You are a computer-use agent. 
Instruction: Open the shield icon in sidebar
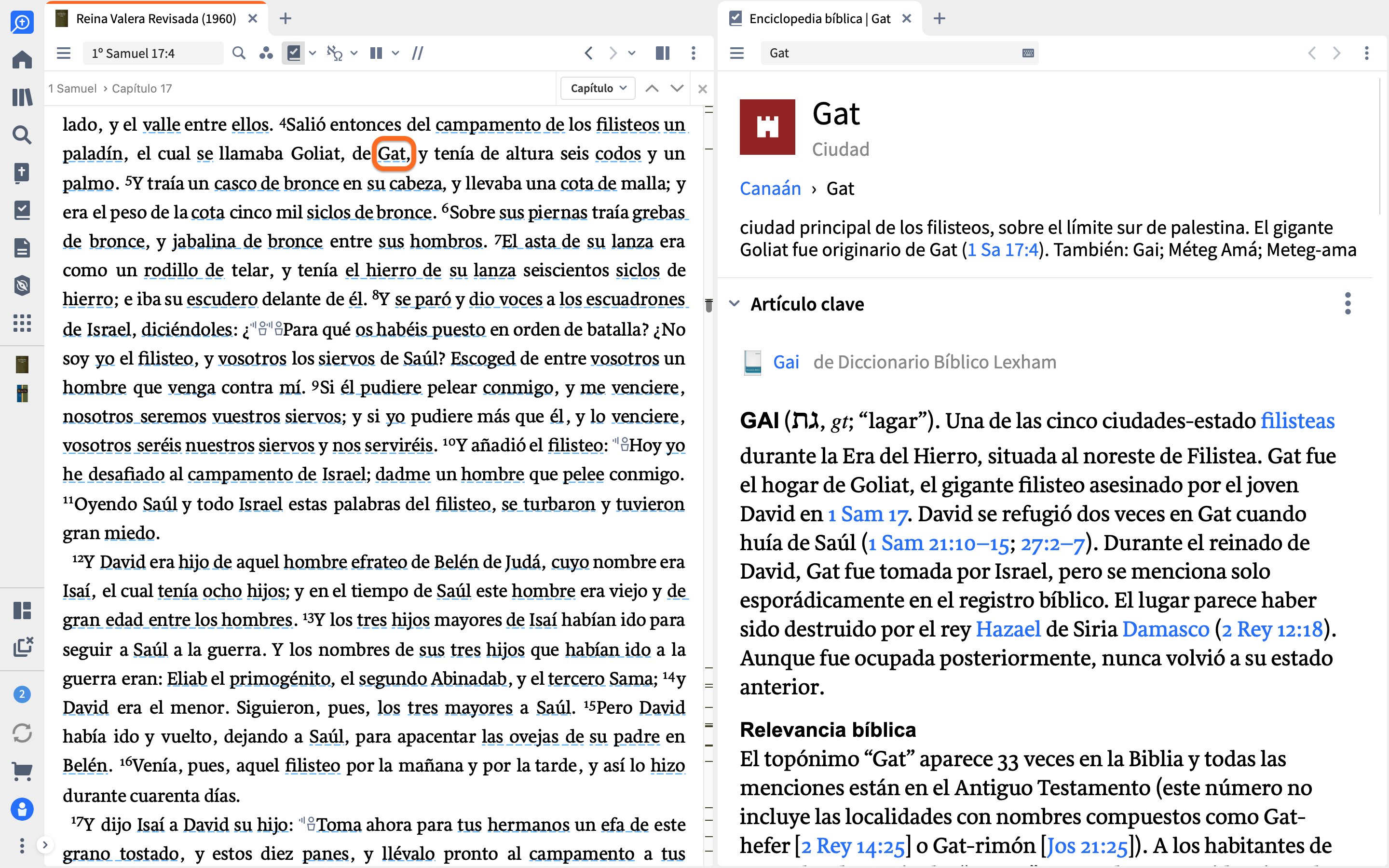click(x=22, y=285)
